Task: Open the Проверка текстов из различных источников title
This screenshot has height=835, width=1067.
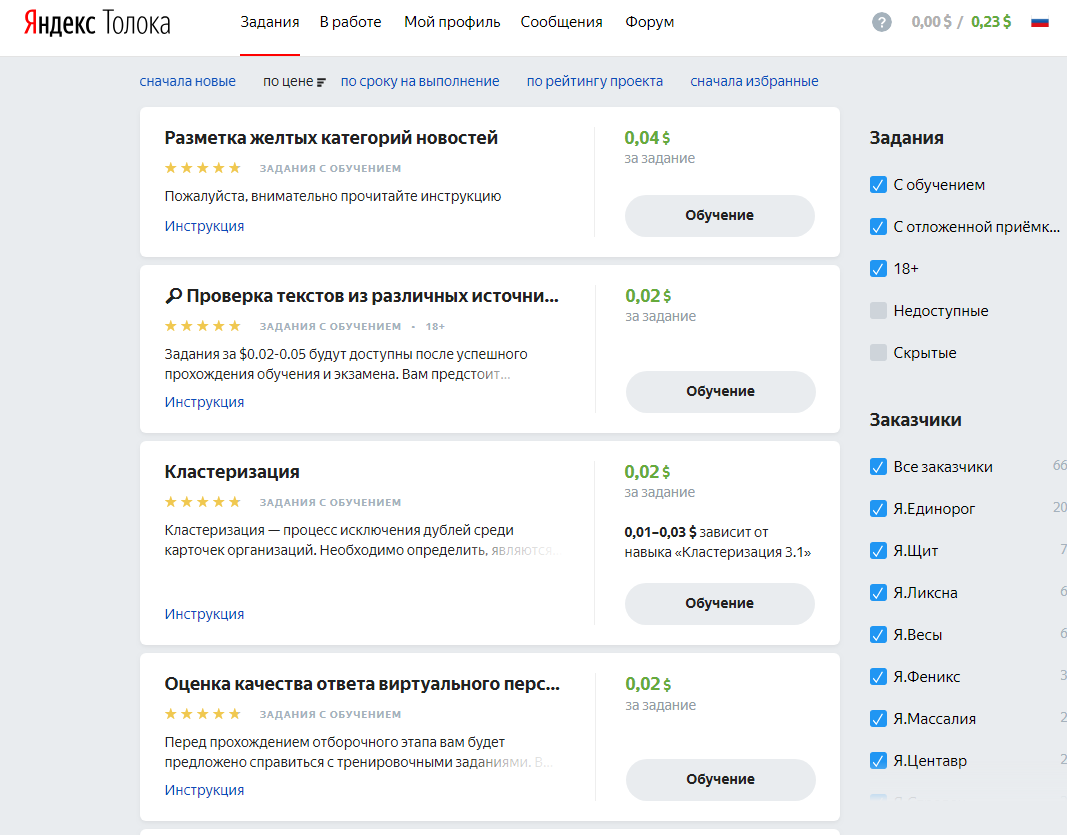Action: pos(372,296)
